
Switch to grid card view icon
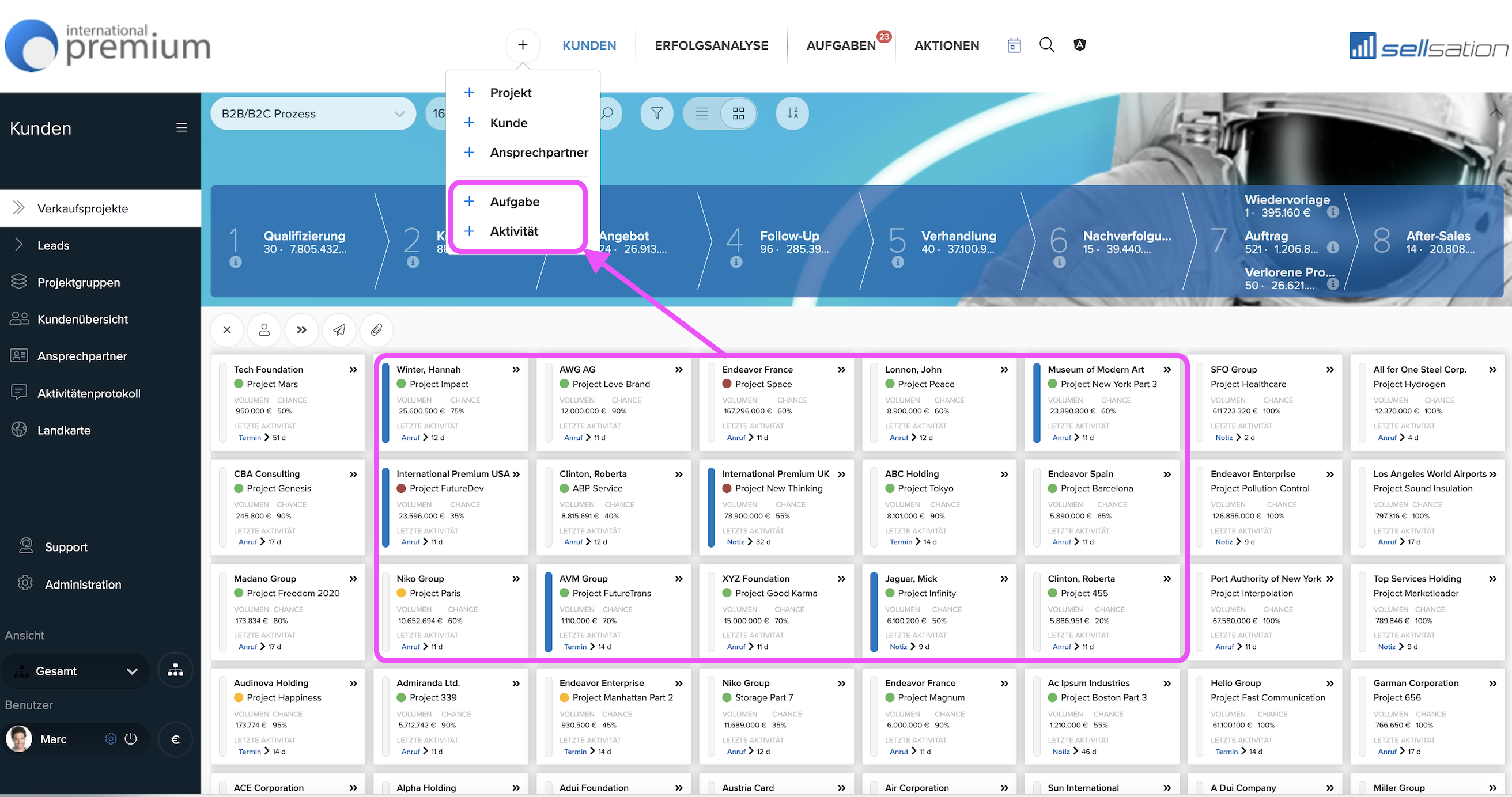coord(738,113)
